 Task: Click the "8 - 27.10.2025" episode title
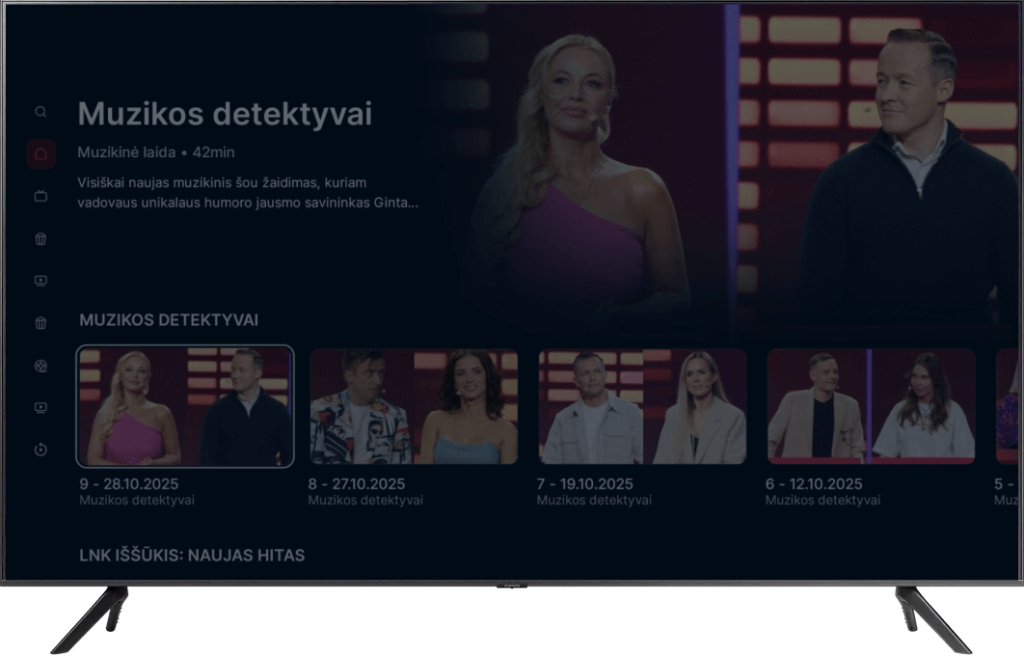click(357, 483)
